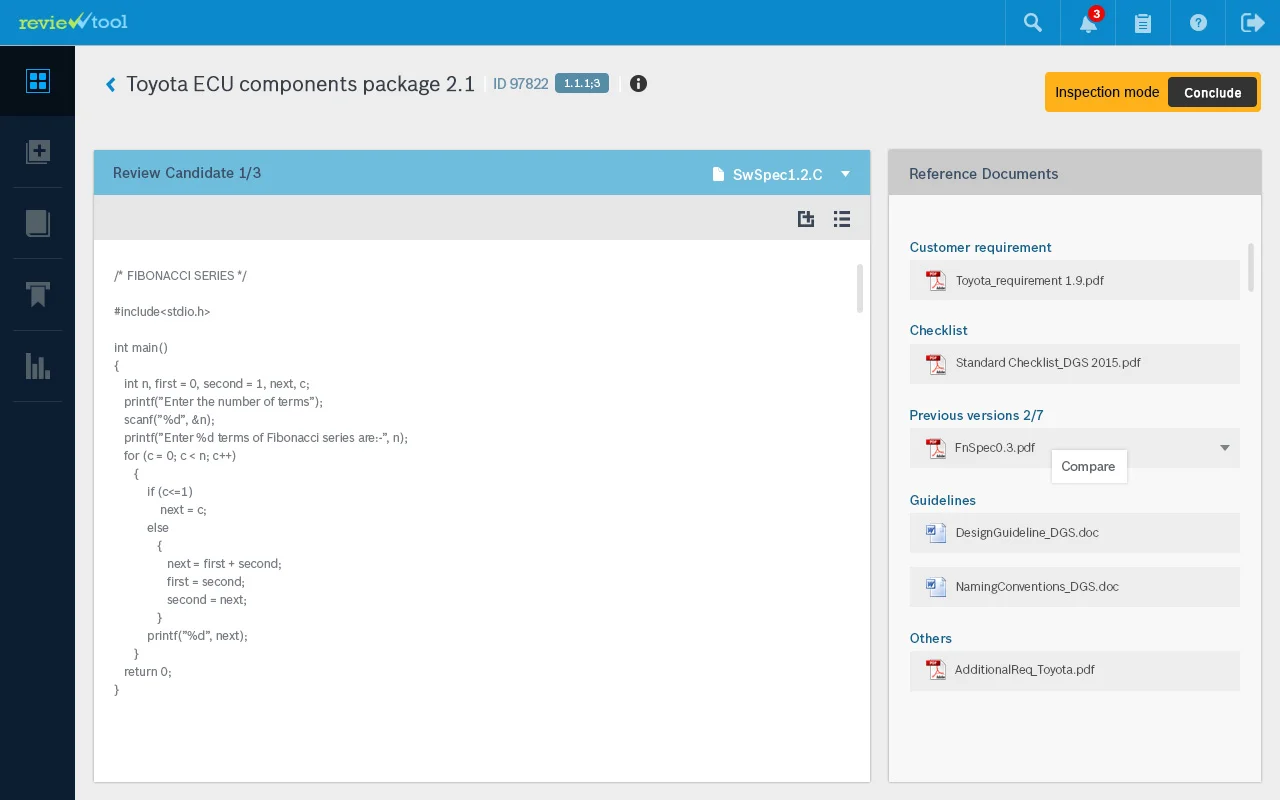Click the add-new plus icon in sidebar
The image size is (1280, 800).
pos(38,152)
